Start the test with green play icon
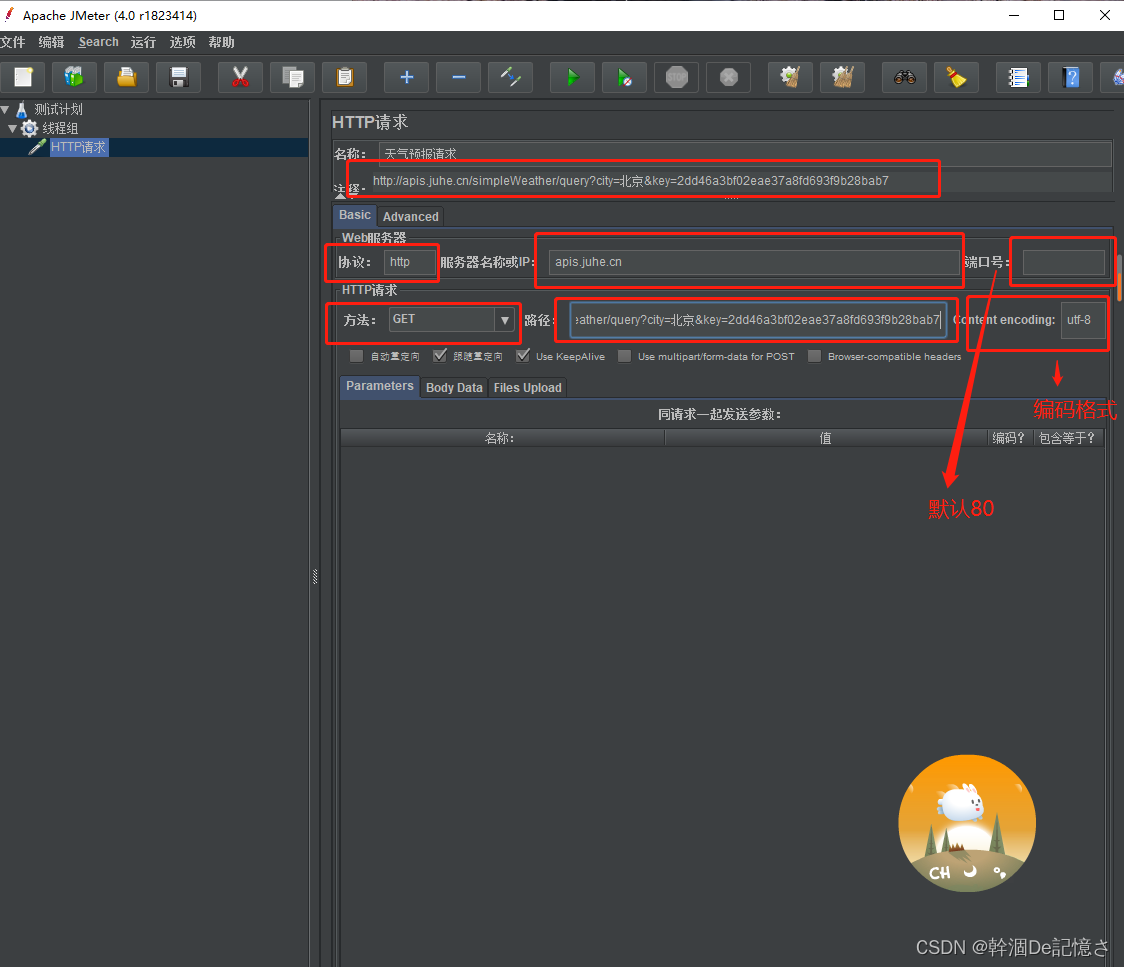Viewport: 1124px width, 967px height. (x=572, y=77)
